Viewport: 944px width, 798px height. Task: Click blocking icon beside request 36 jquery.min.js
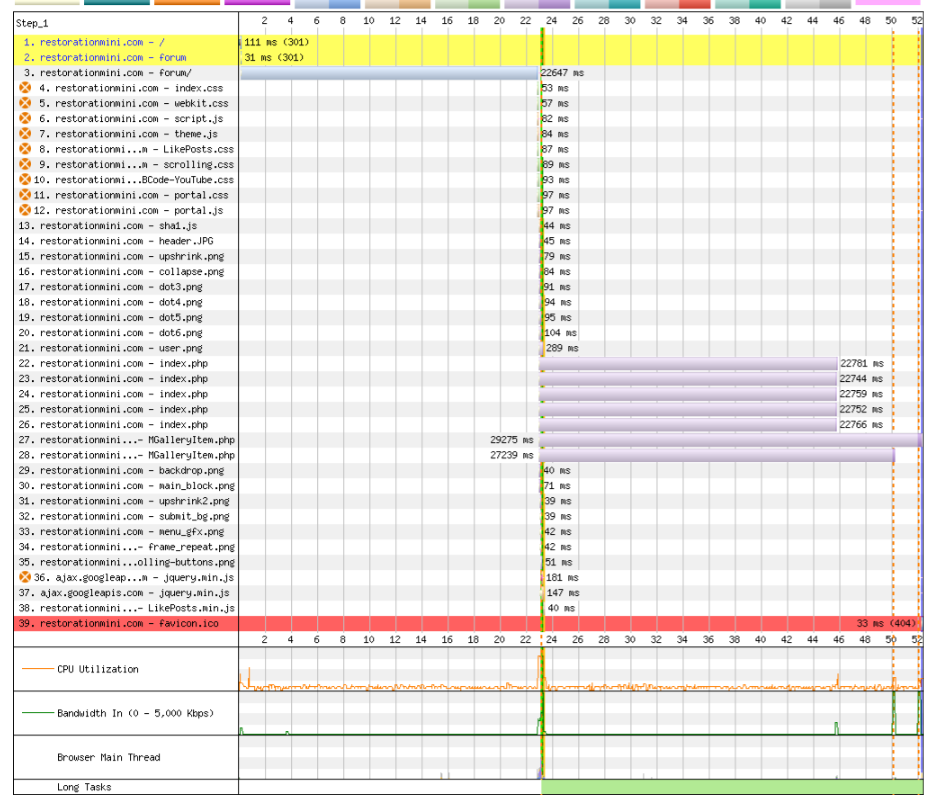(x=25, y=577)
